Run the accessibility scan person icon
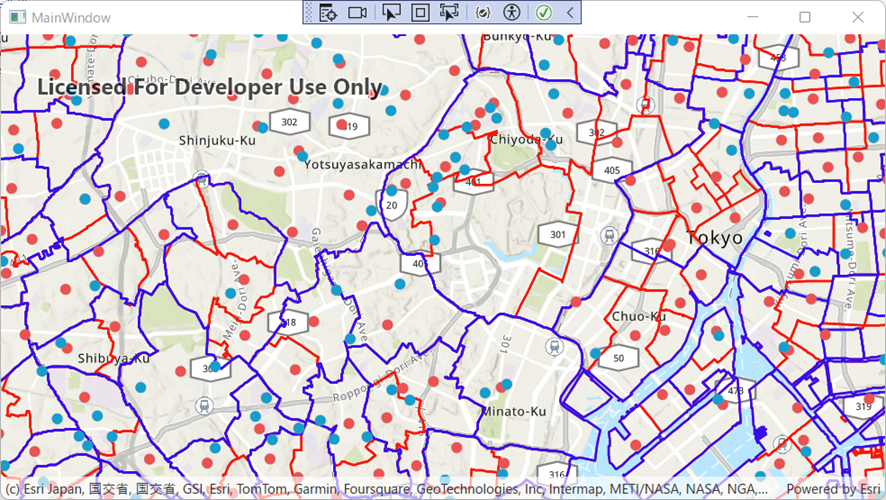The width and height of the screenshot is (886, 500). (x=511, y=12)
